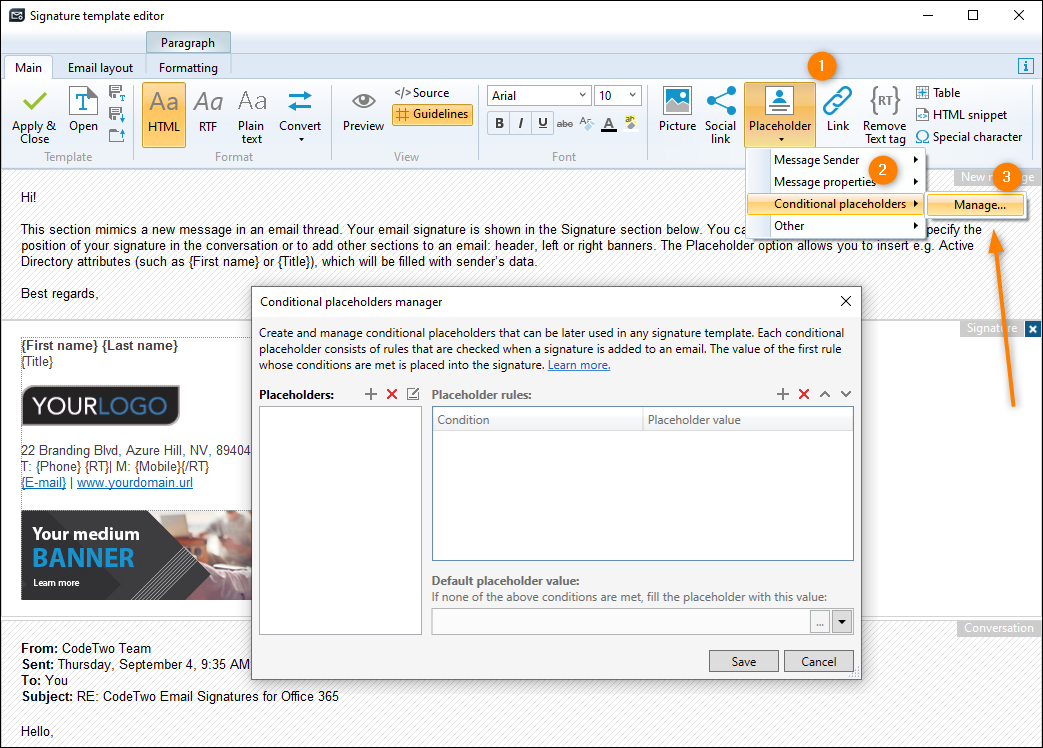This screenshot has width=1043, height=748.
Task: Close the Conditional placeholders manager dialog
Action: 845,301
